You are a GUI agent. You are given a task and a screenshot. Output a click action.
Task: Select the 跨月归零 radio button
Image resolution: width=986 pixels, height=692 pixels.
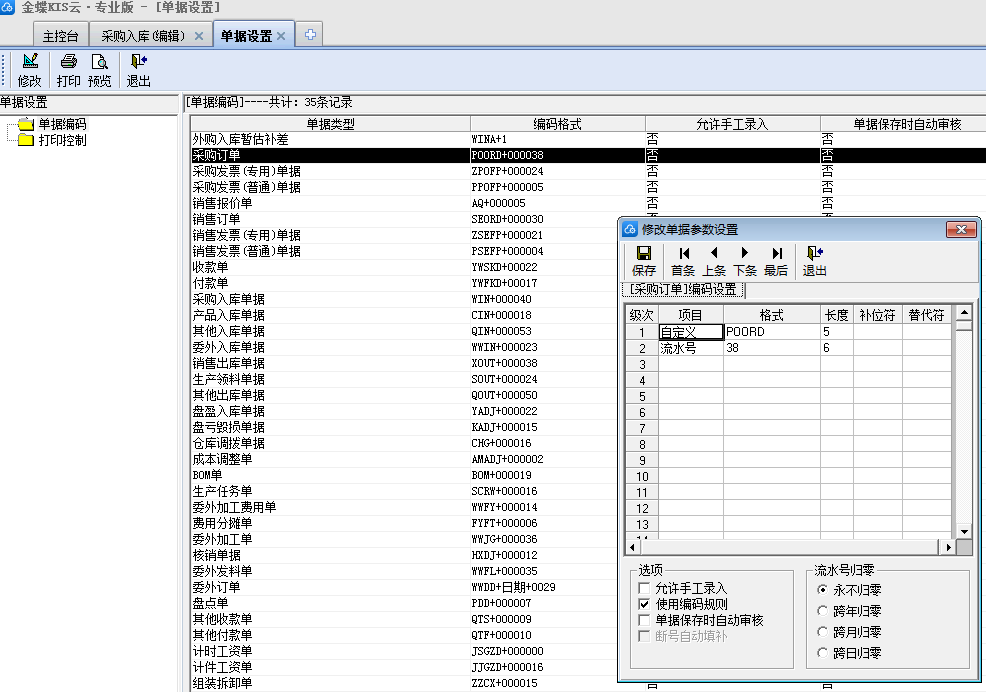point(823,632)
